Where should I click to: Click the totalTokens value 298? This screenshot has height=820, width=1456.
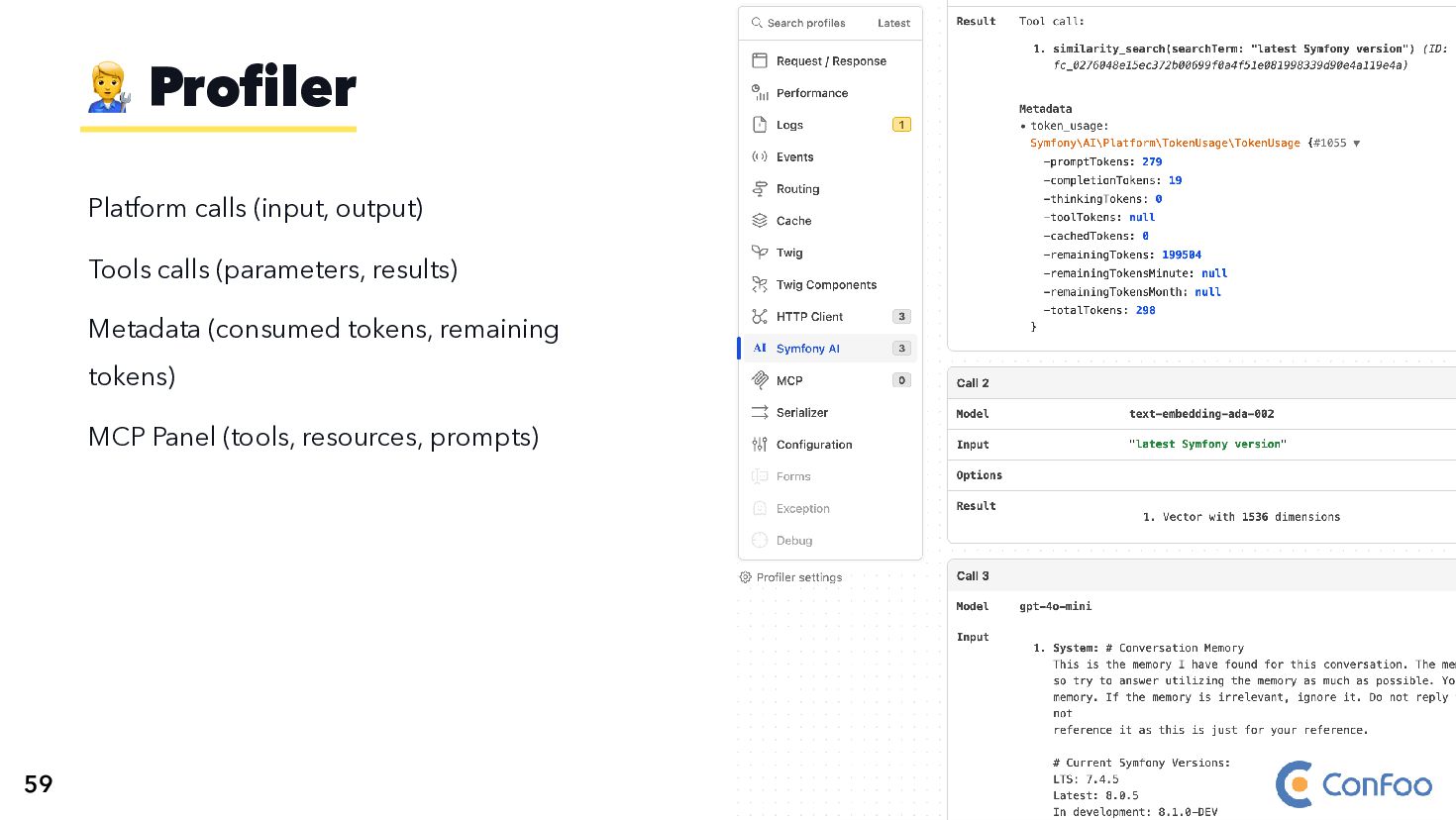(1145, 310)
